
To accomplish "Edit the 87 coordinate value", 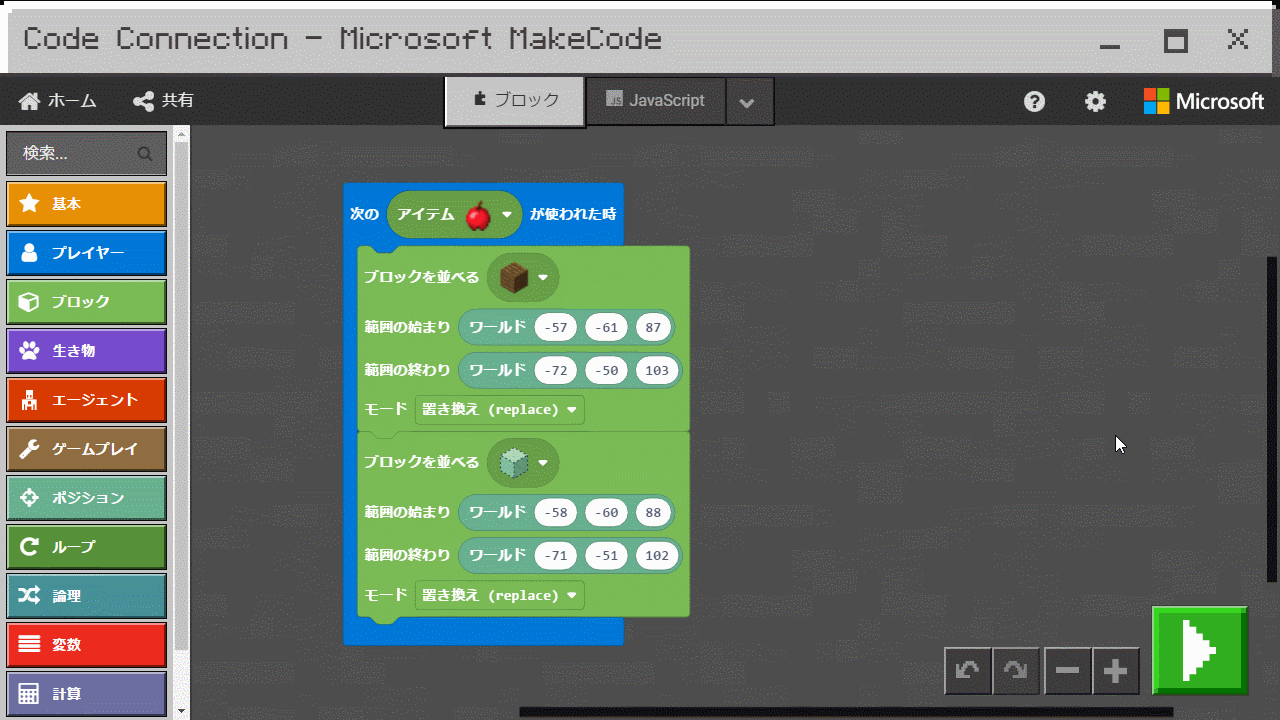I will tap(653, 328).
